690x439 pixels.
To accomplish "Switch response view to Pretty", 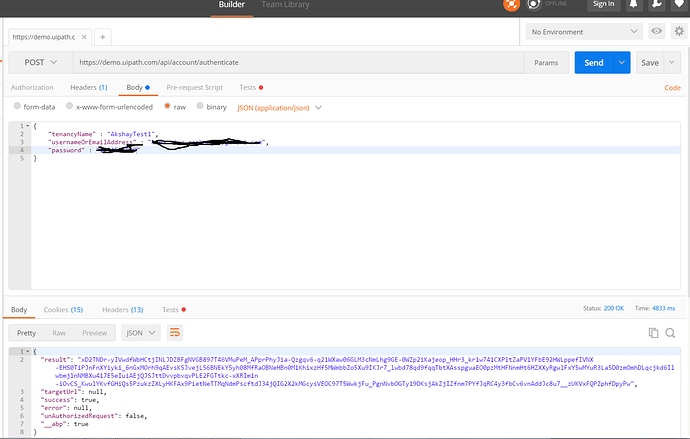I will click(x=26, y=333).
